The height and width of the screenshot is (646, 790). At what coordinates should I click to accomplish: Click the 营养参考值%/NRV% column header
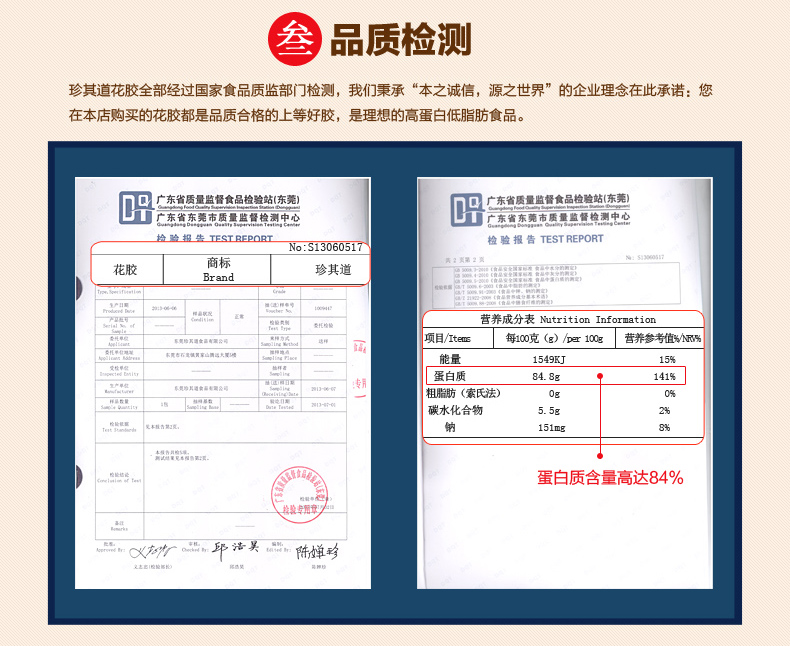[663, 338]
